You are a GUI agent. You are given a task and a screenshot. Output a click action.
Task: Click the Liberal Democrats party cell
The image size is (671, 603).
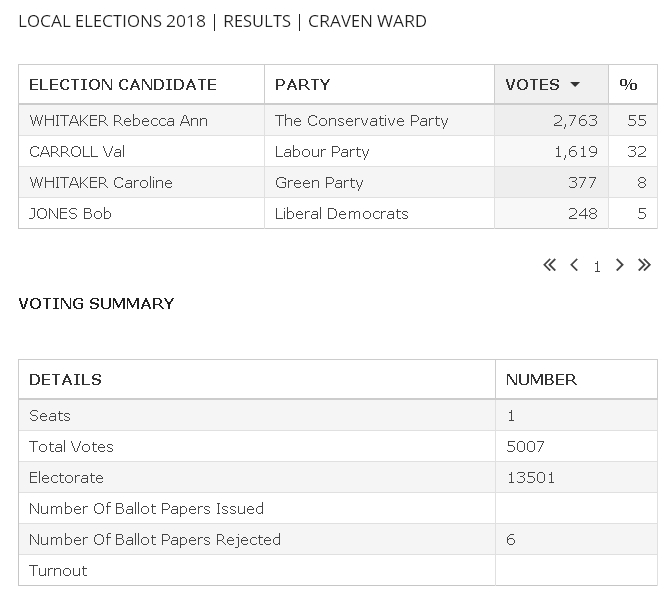tap(341, 214)
